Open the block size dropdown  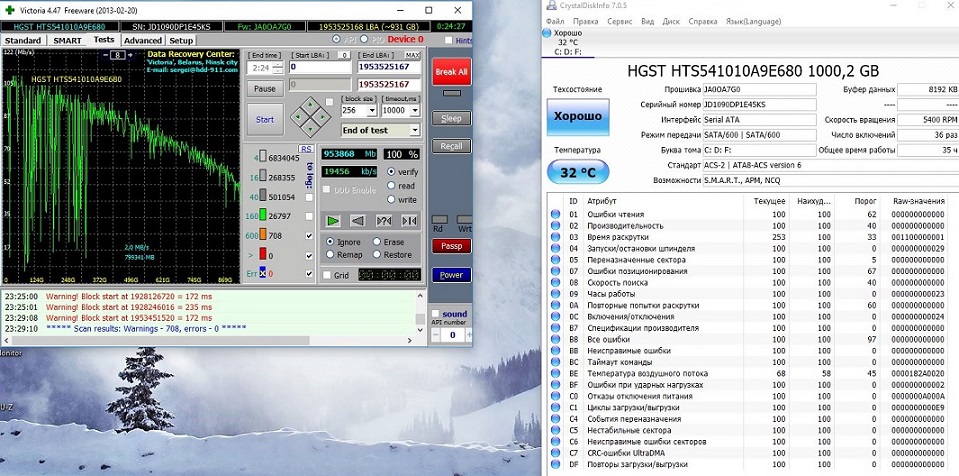[x=371, y=111]
